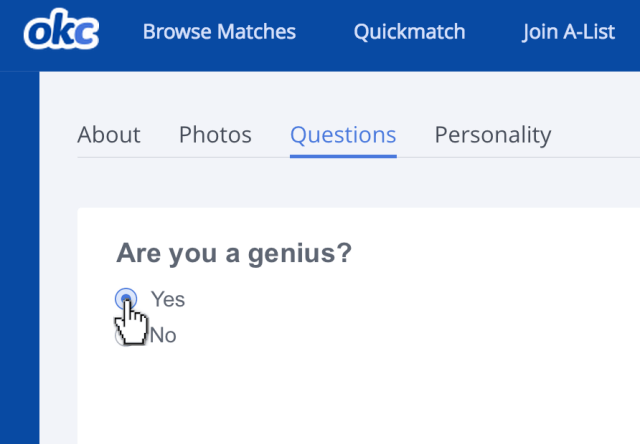This screenshot has width=640, height=444.
Task: Click the "Yes" answer label text
Action: (x=168, y=299)
